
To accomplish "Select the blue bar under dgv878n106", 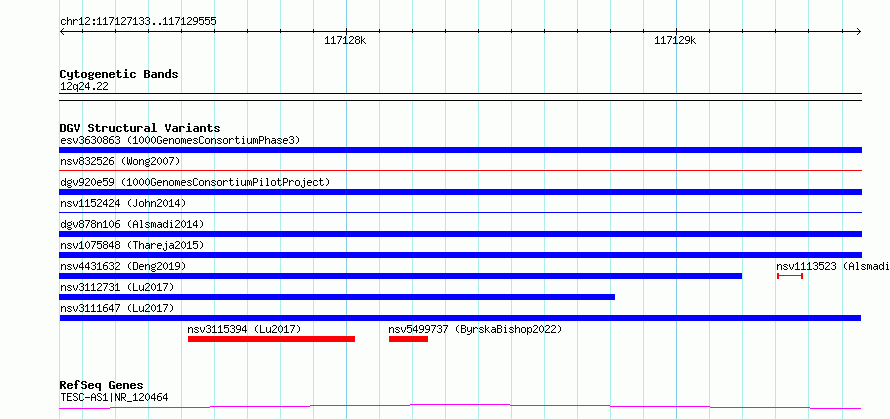I will pyautogui.click(x=460, y=234).
